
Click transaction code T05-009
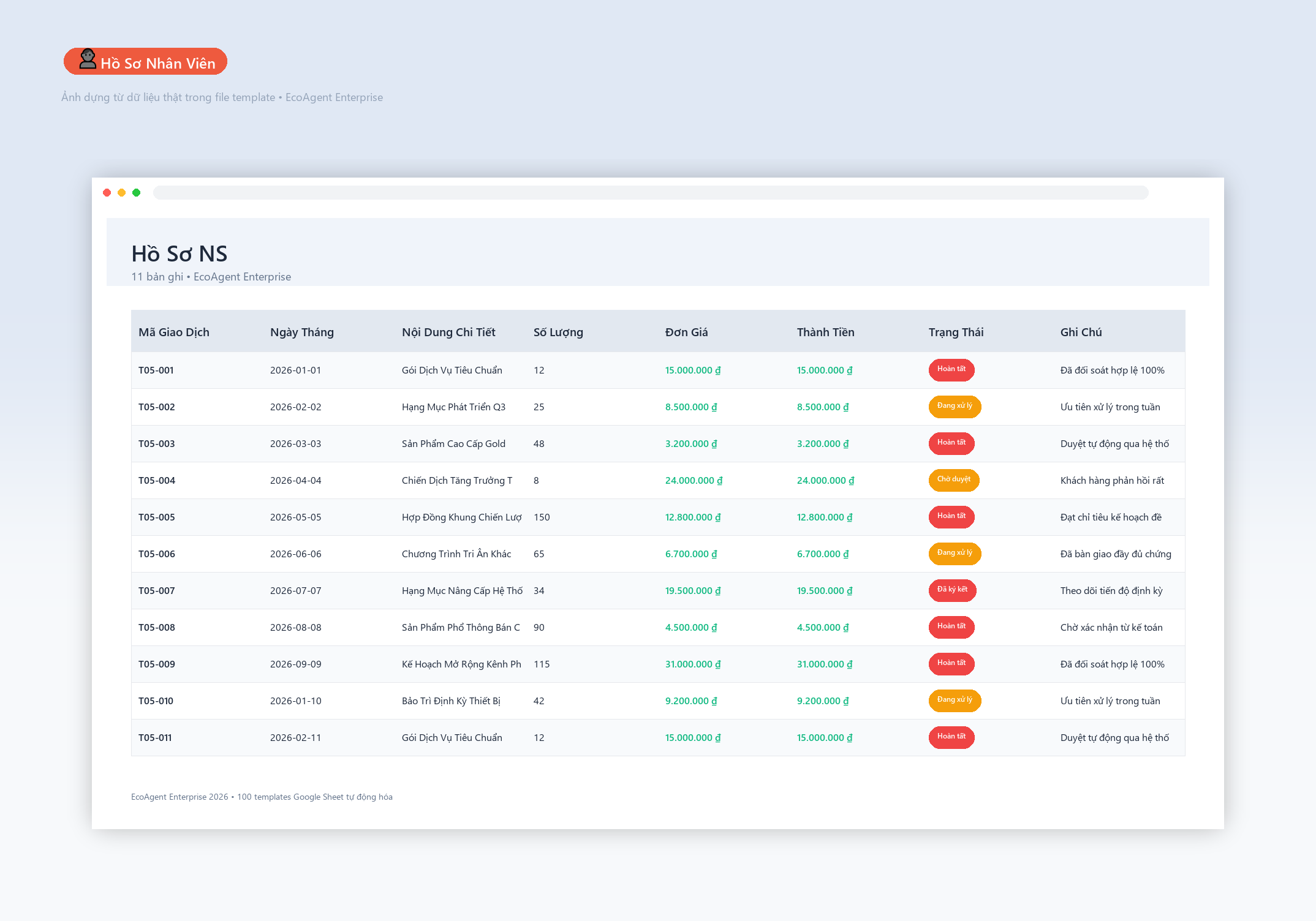click(157, 664)
